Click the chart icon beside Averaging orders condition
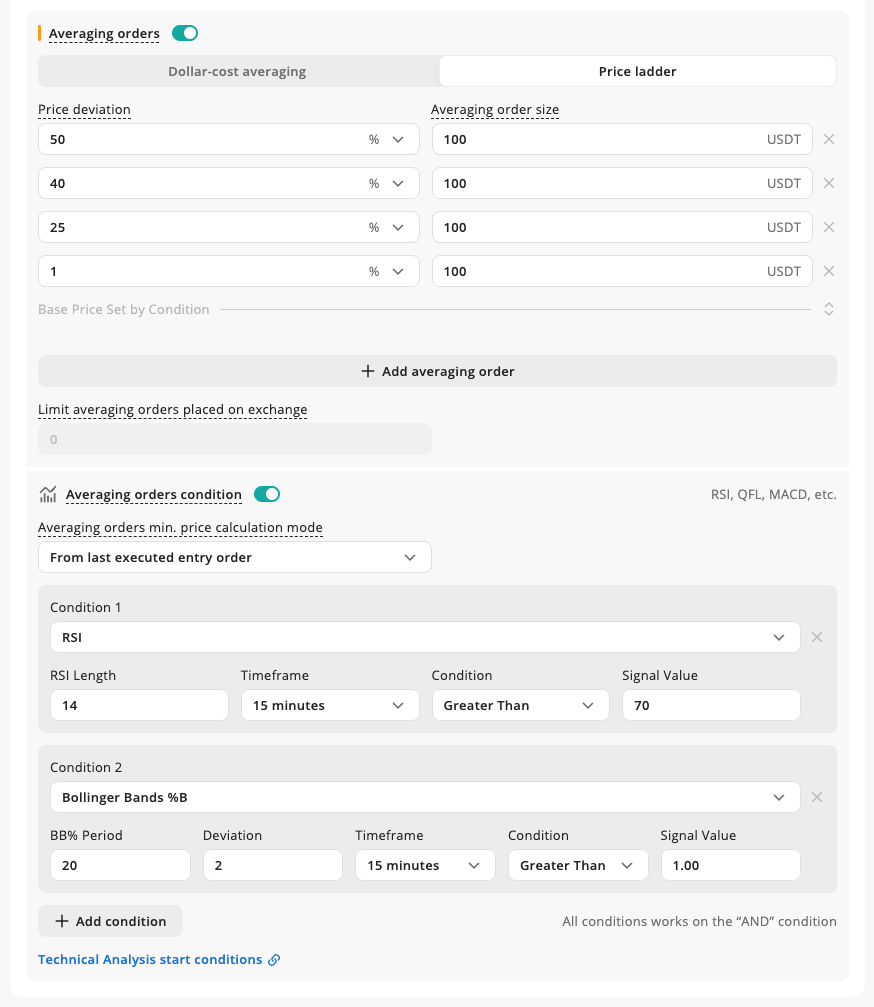 [x=48, y=494]
